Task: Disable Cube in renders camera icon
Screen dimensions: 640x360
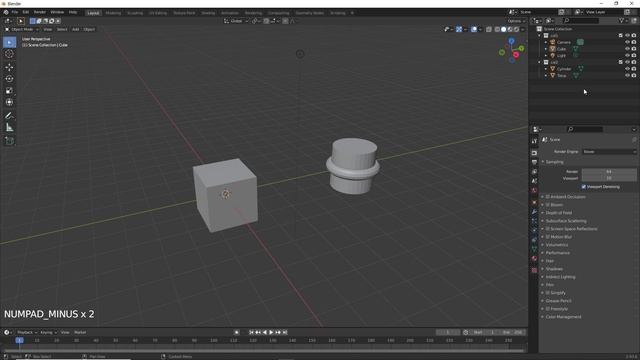Action: 634,49
